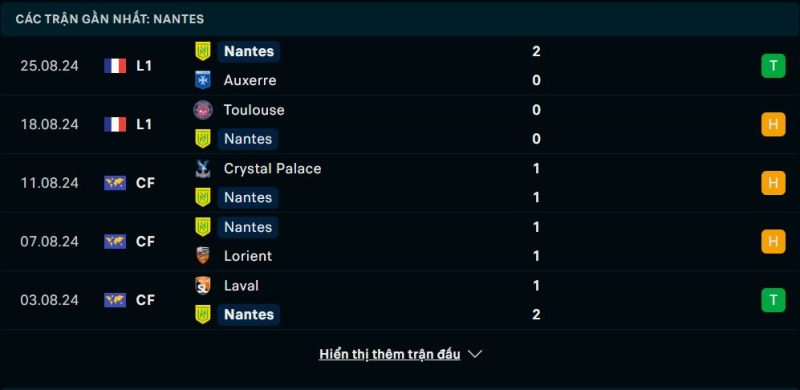Viewport: 800px width, 390px height.
Task: Select the 03.08.24 Laval match date
Action: coord(49,300)
